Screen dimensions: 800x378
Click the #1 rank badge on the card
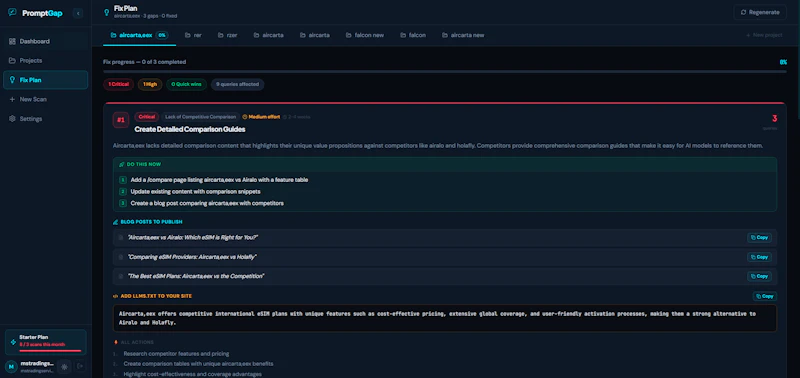click(121, 120)
